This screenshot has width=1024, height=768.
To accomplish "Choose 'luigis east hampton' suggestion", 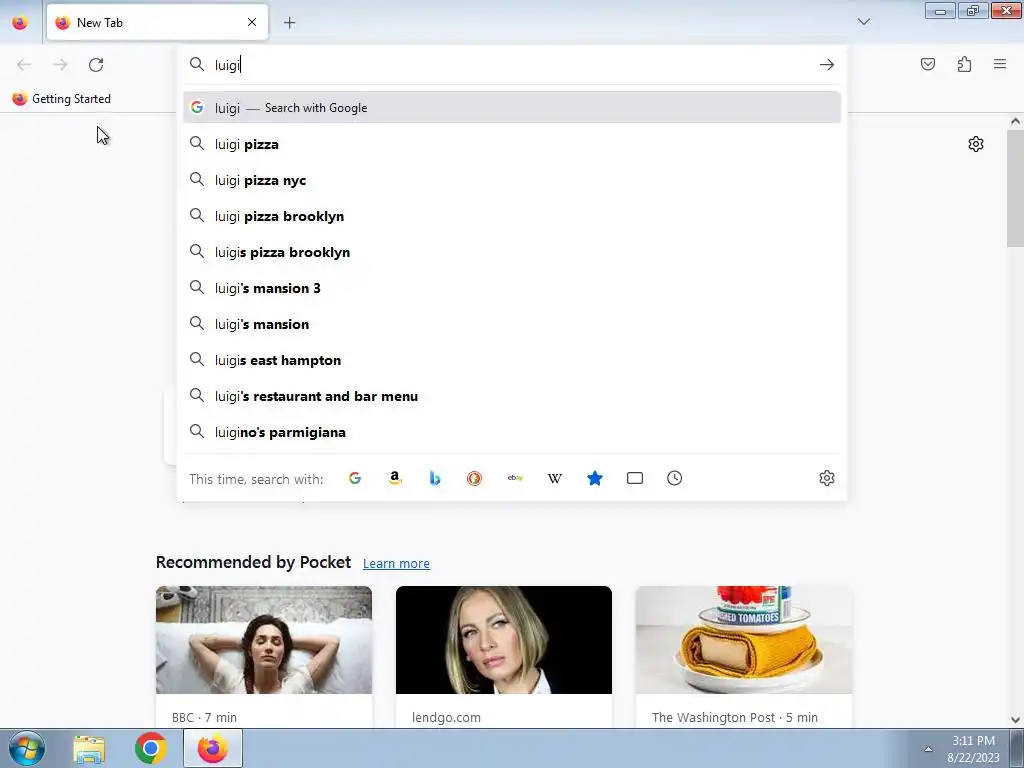I will [512, 360].
